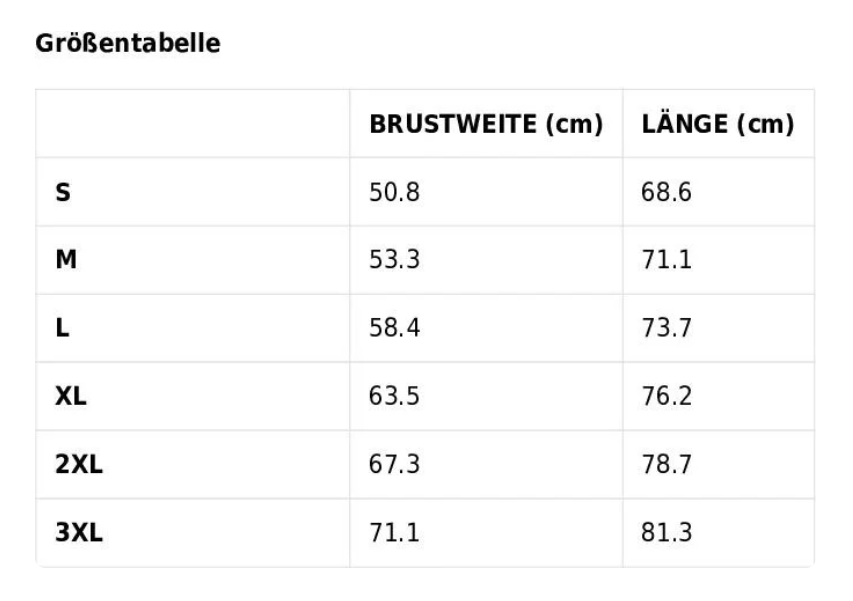
Task: Select the 63.5 cell for XL
Action: pos(395,396)
